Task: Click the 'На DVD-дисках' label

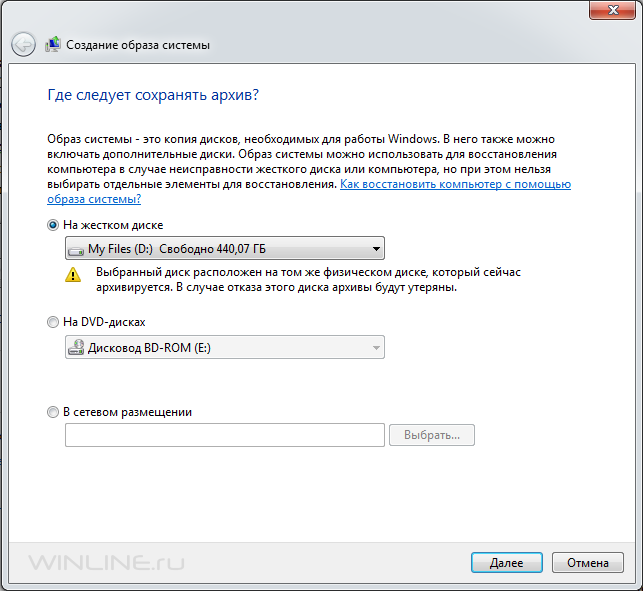Action: point(104,322)
